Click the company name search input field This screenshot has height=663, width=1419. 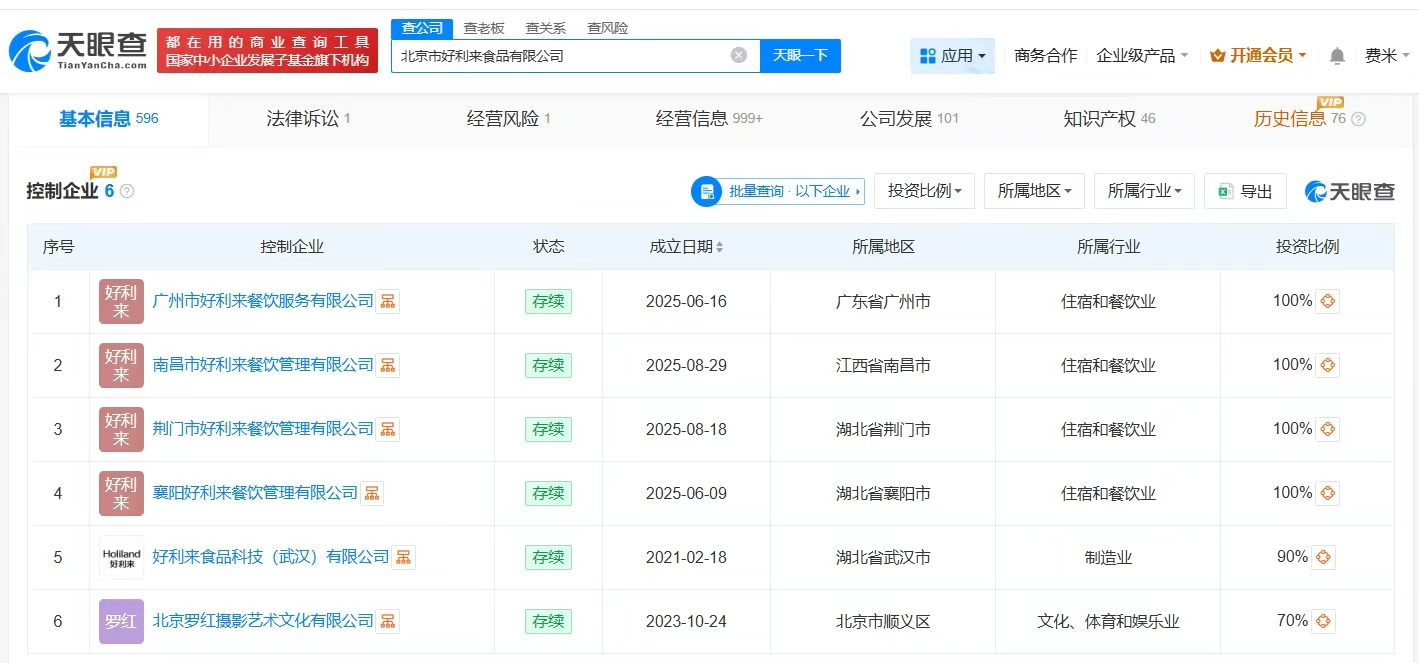click(560, 56)
